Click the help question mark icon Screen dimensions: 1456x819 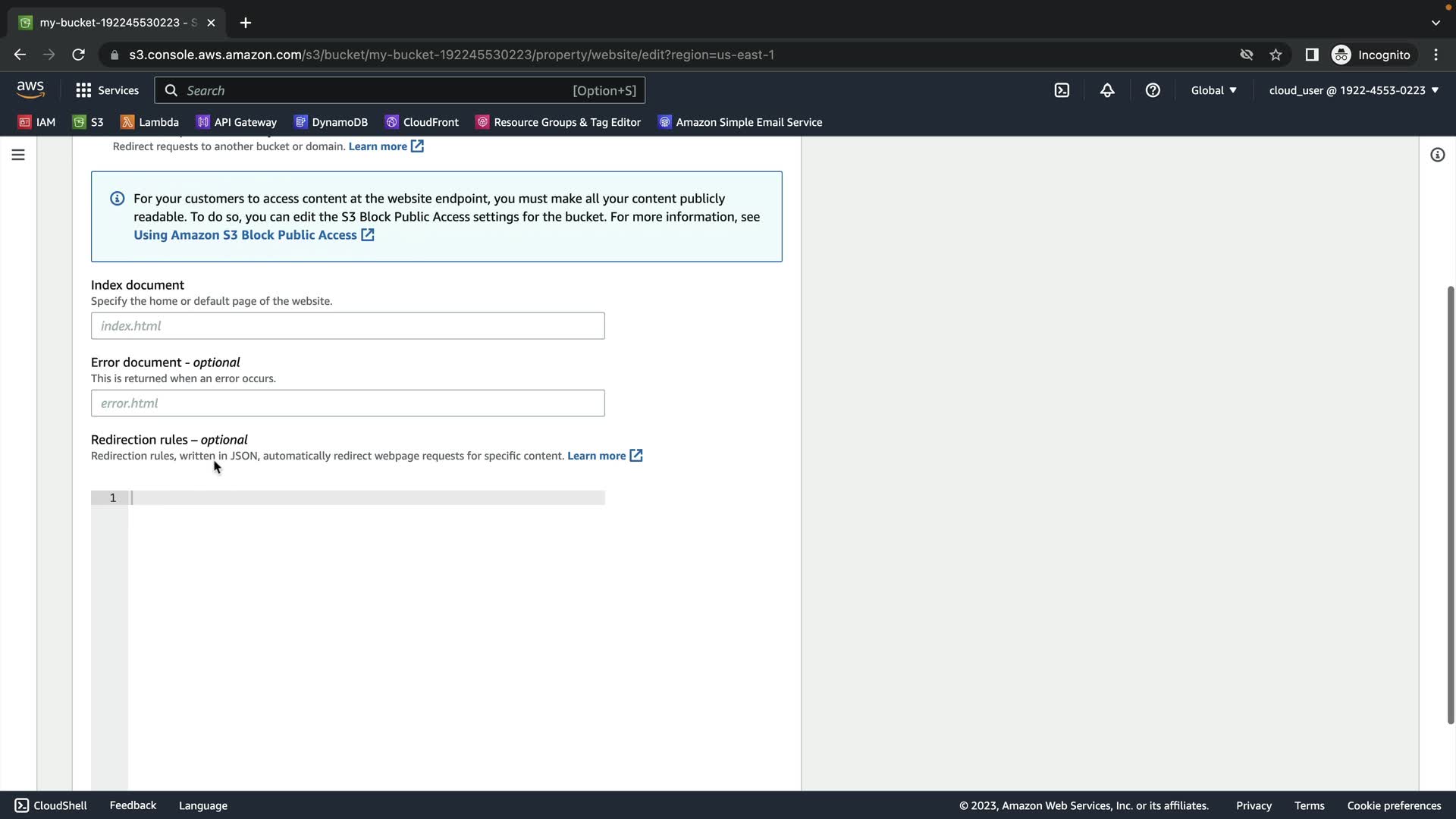click(1153, 90)
